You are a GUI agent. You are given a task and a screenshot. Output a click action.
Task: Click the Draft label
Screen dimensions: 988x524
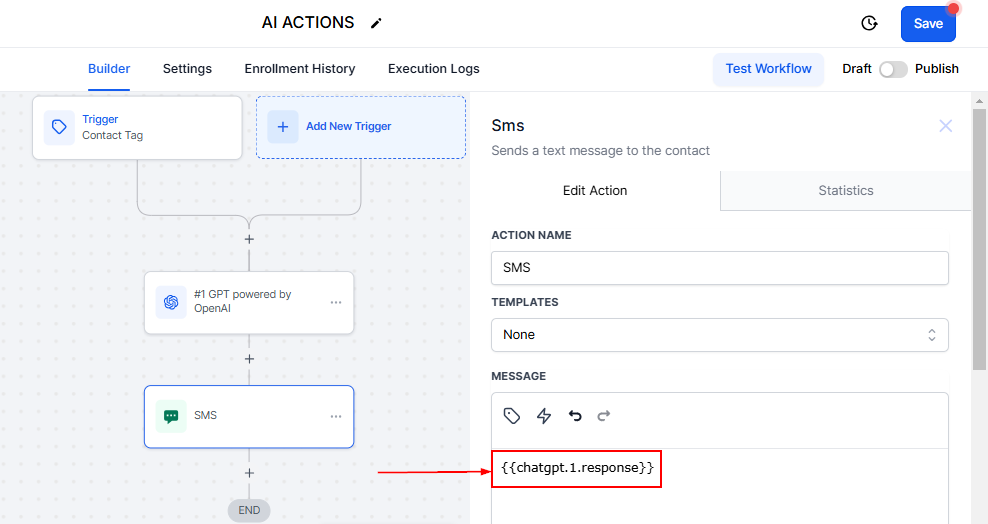point(857,69)
